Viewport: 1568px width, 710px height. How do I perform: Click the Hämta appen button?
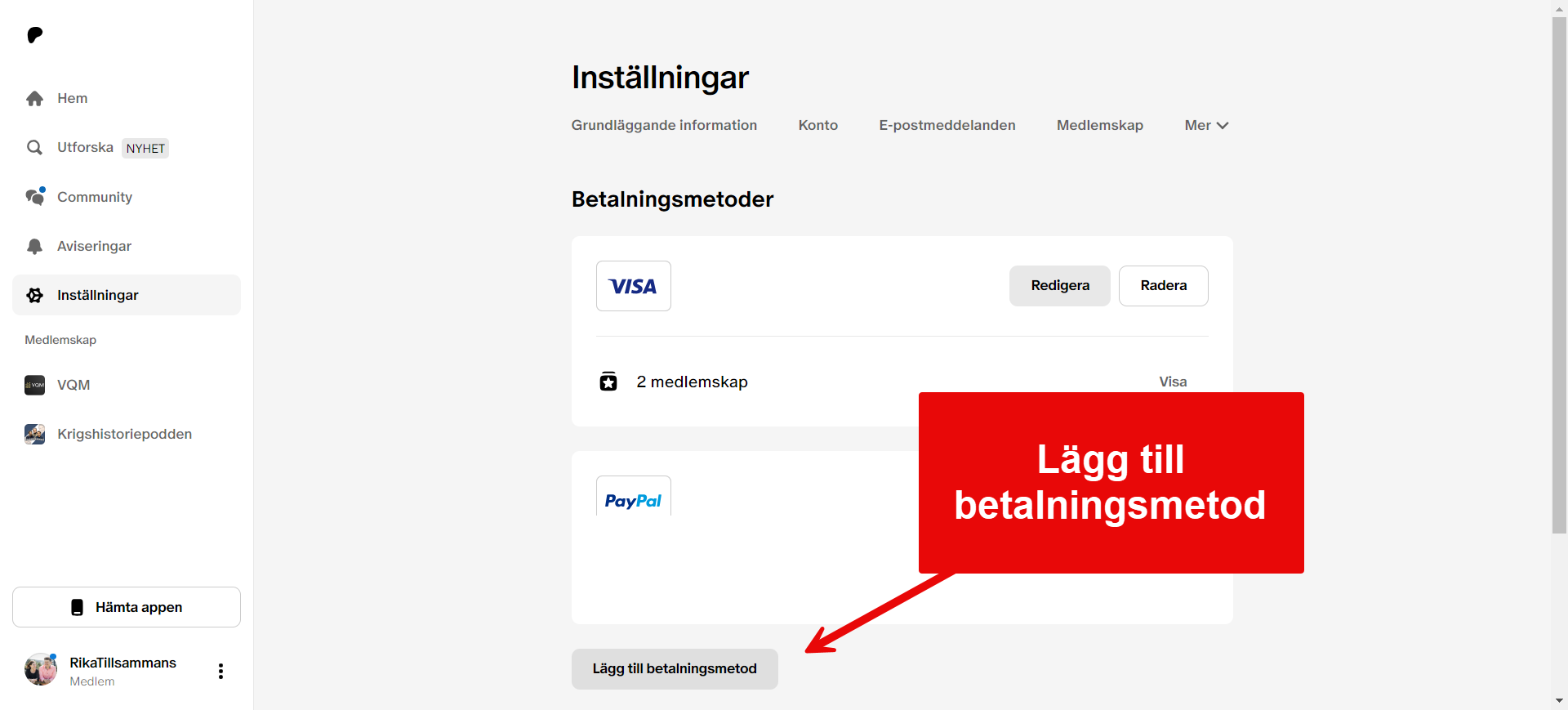point(127,607)
